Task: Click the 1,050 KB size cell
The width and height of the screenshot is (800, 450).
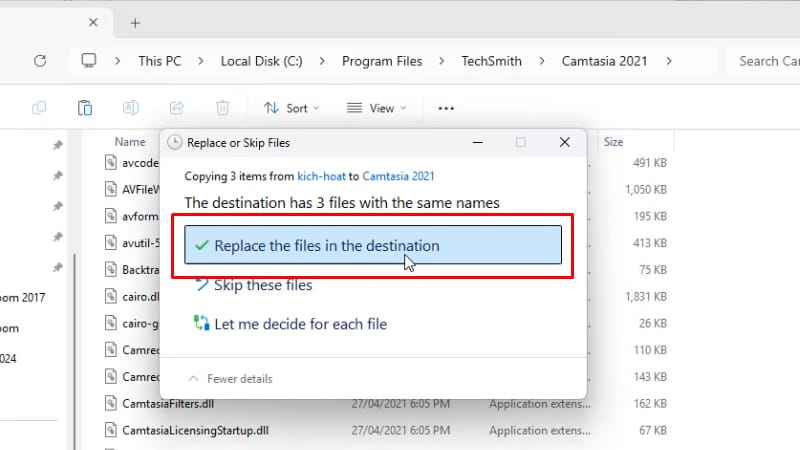Action: (x=646, y=189)
